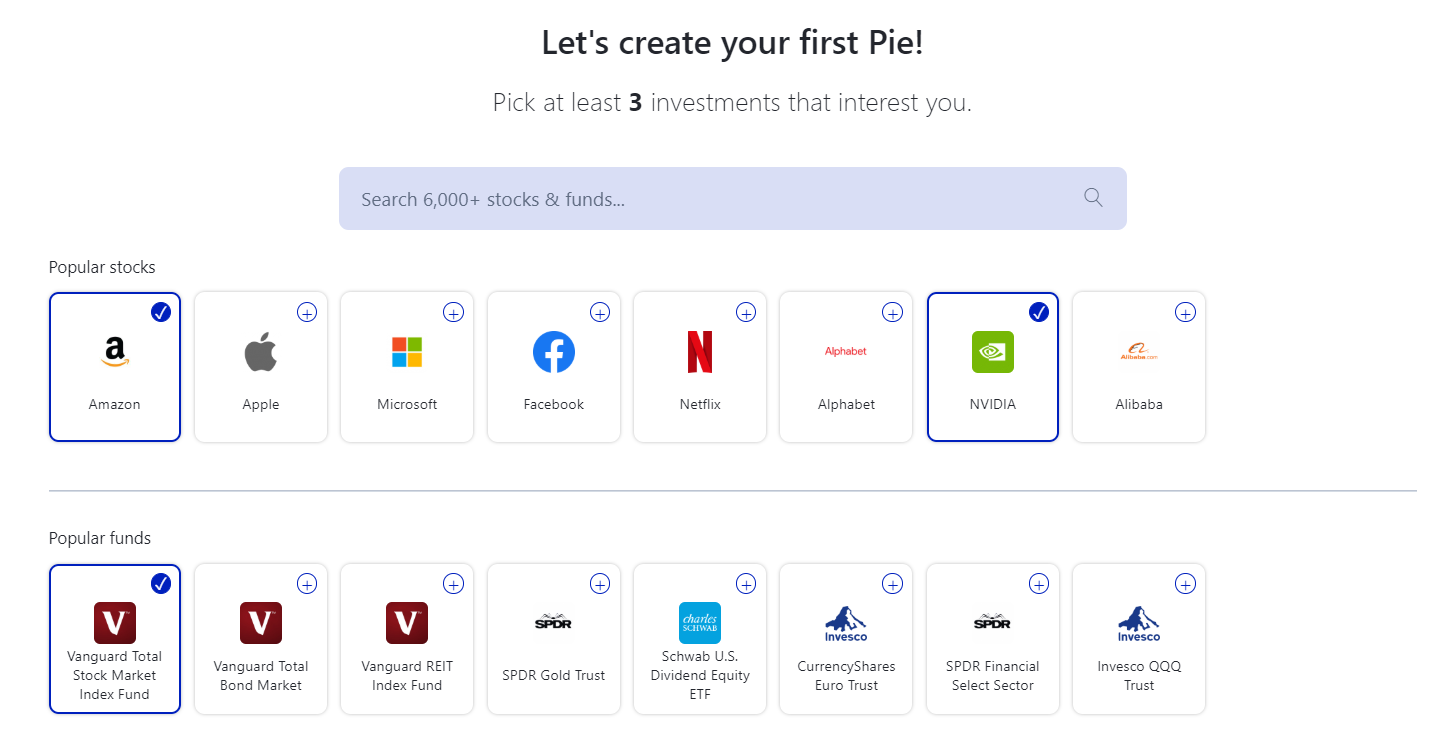Uncheck Vanguard Total Stock Market Index Fund
Viewport: 1456px width, 749px height.
point(161,583)
